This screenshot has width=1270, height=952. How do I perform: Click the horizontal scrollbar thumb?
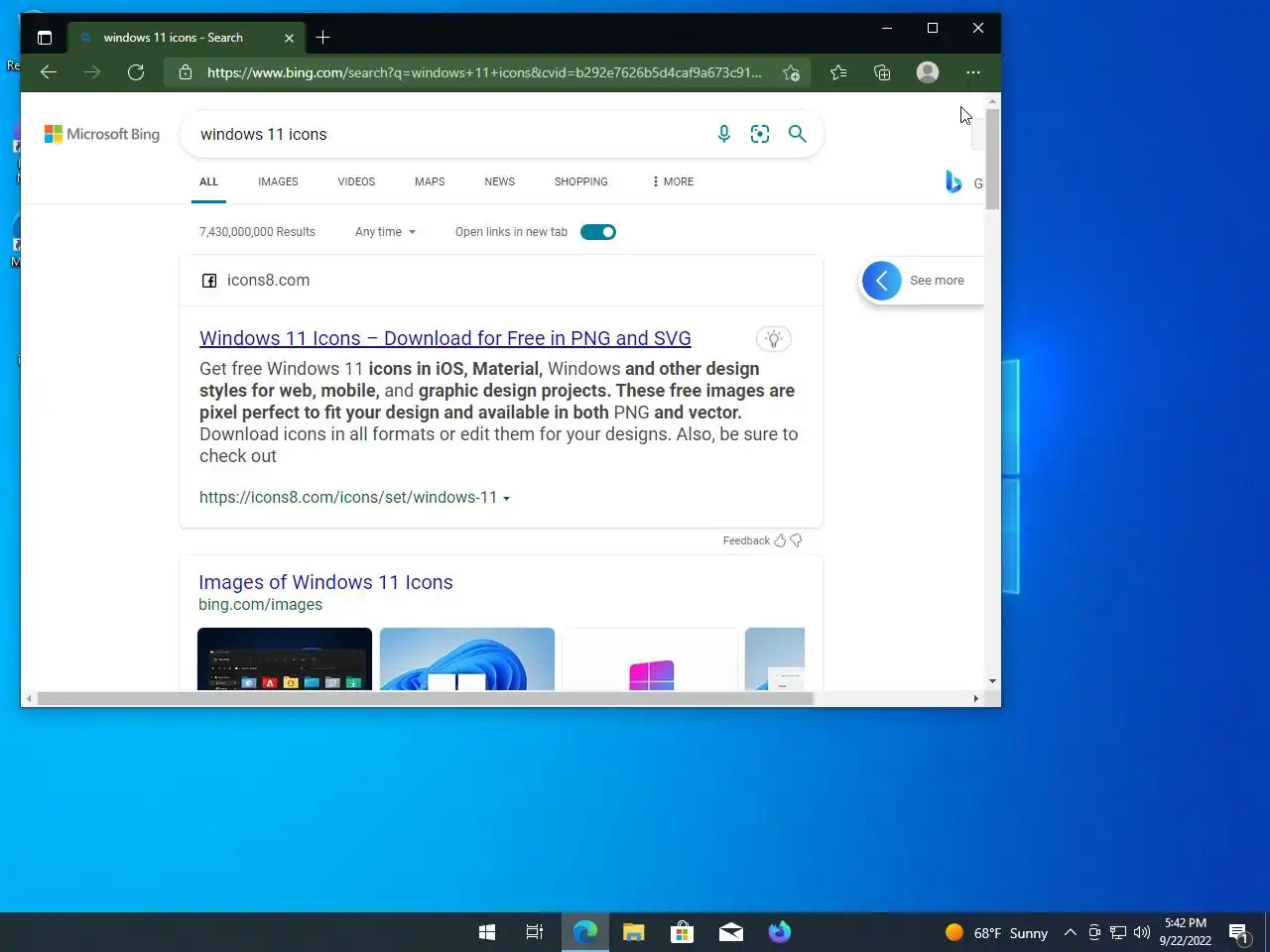pos(425,698)
